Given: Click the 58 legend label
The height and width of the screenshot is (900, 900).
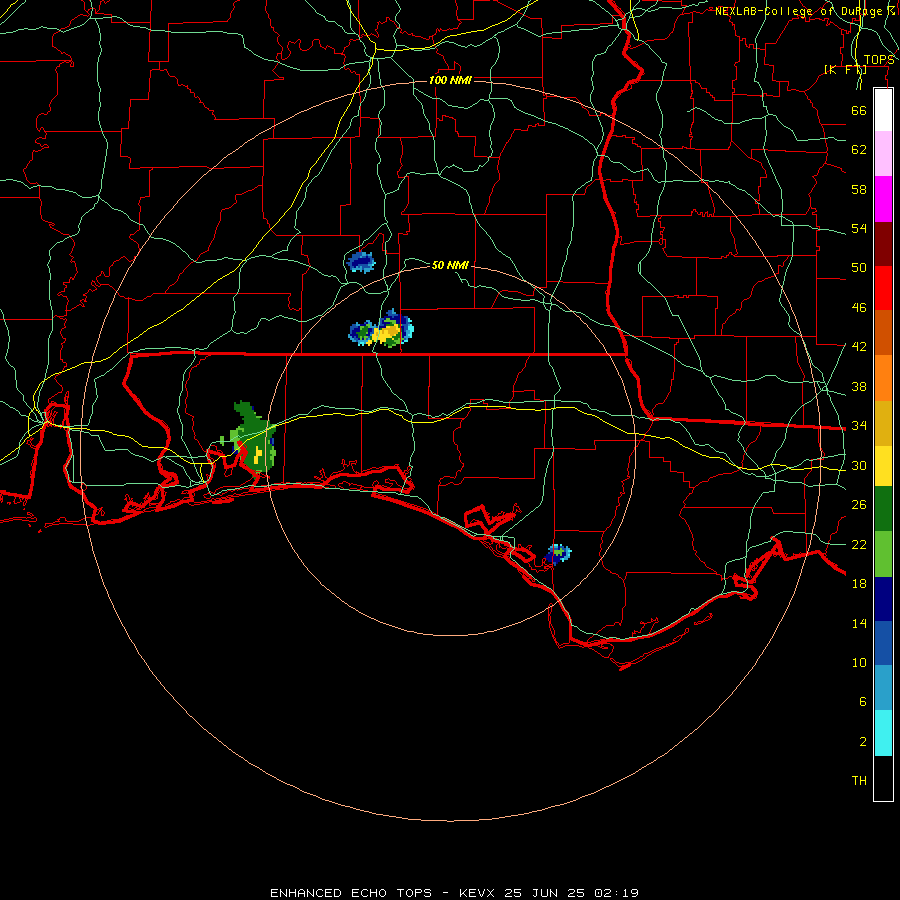Looking at the screenshot, I should (x=859, y=189).
